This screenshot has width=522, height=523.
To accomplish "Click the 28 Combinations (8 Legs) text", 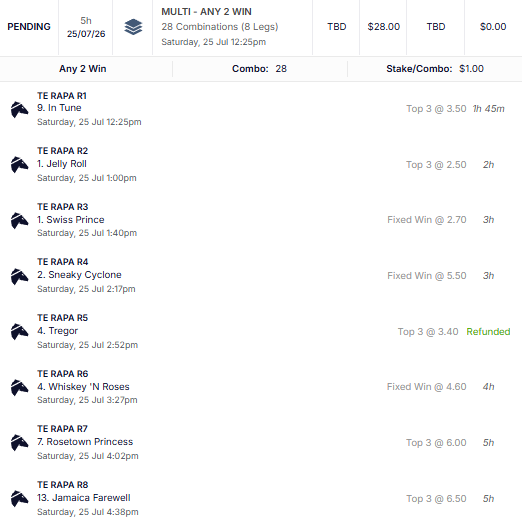I will pos(220,27).
